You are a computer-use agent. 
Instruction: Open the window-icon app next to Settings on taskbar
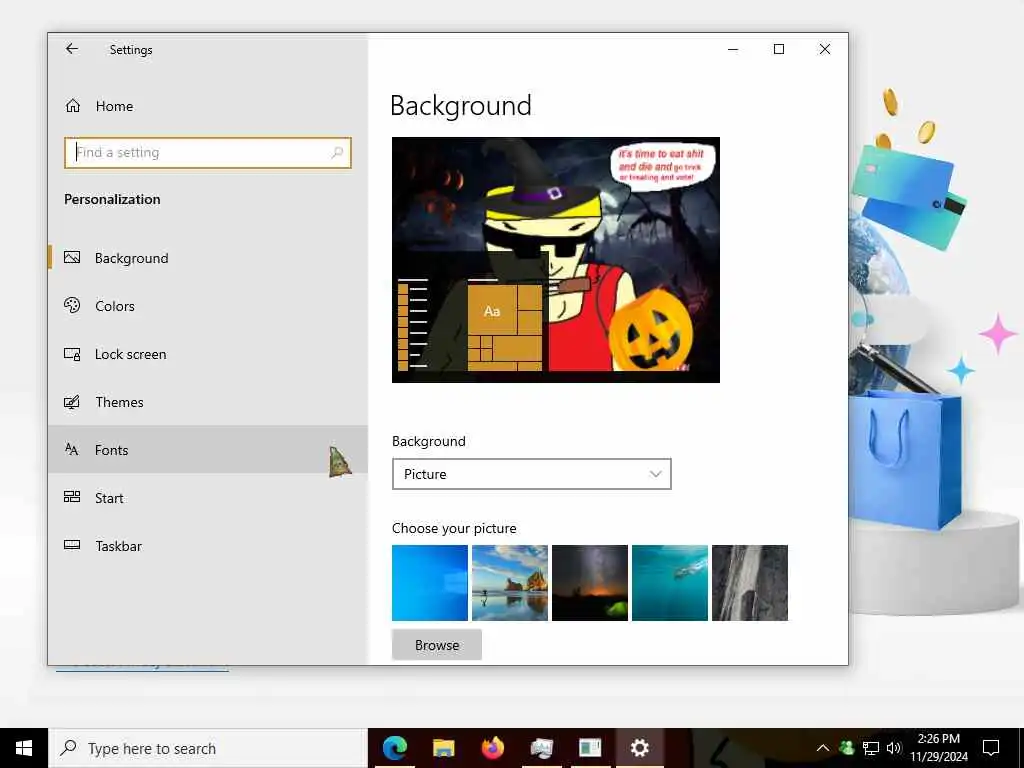tap(590, 748)
